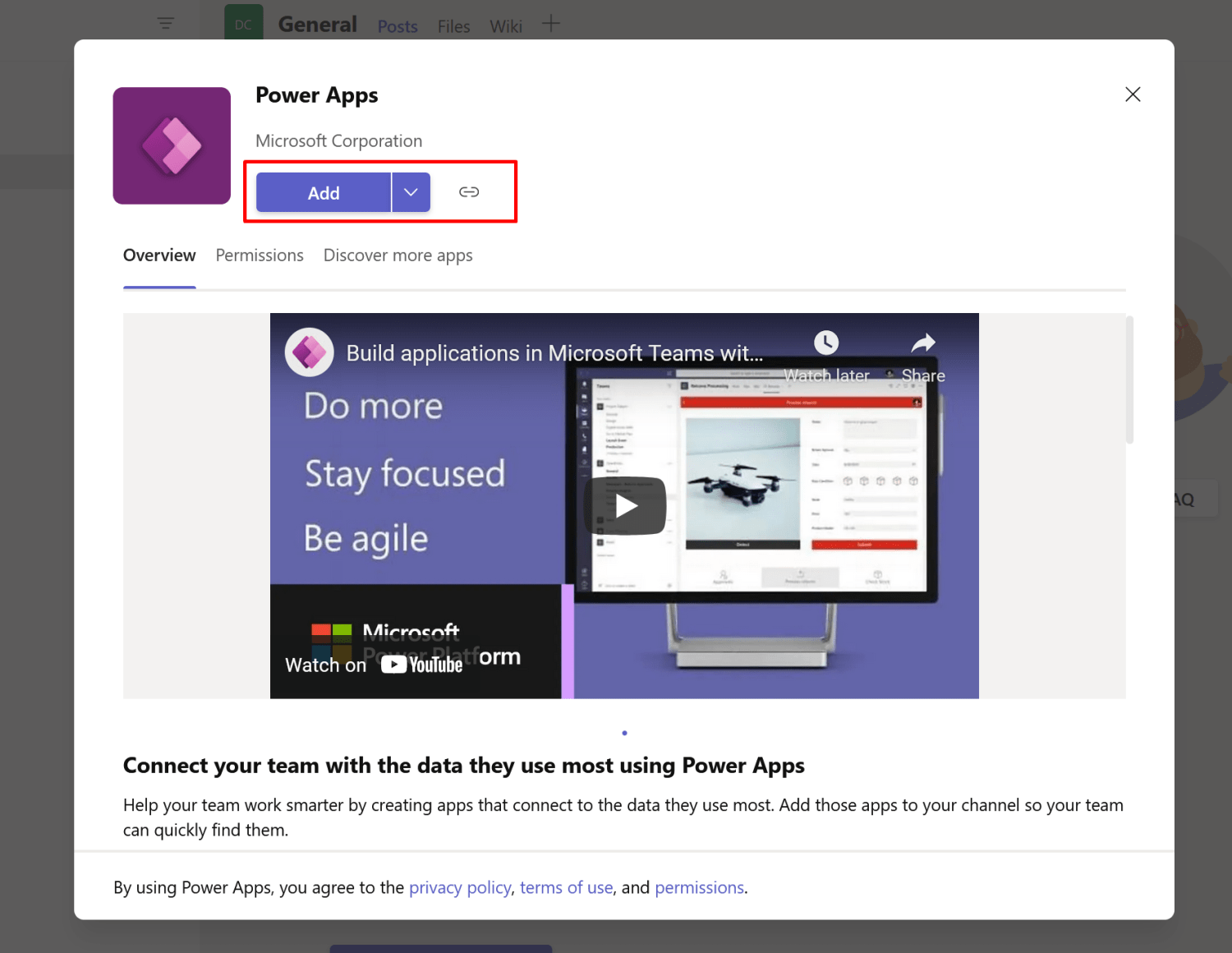View the terms of use
This screenshot has width=1232, height=953.
(x=566, y=887)
